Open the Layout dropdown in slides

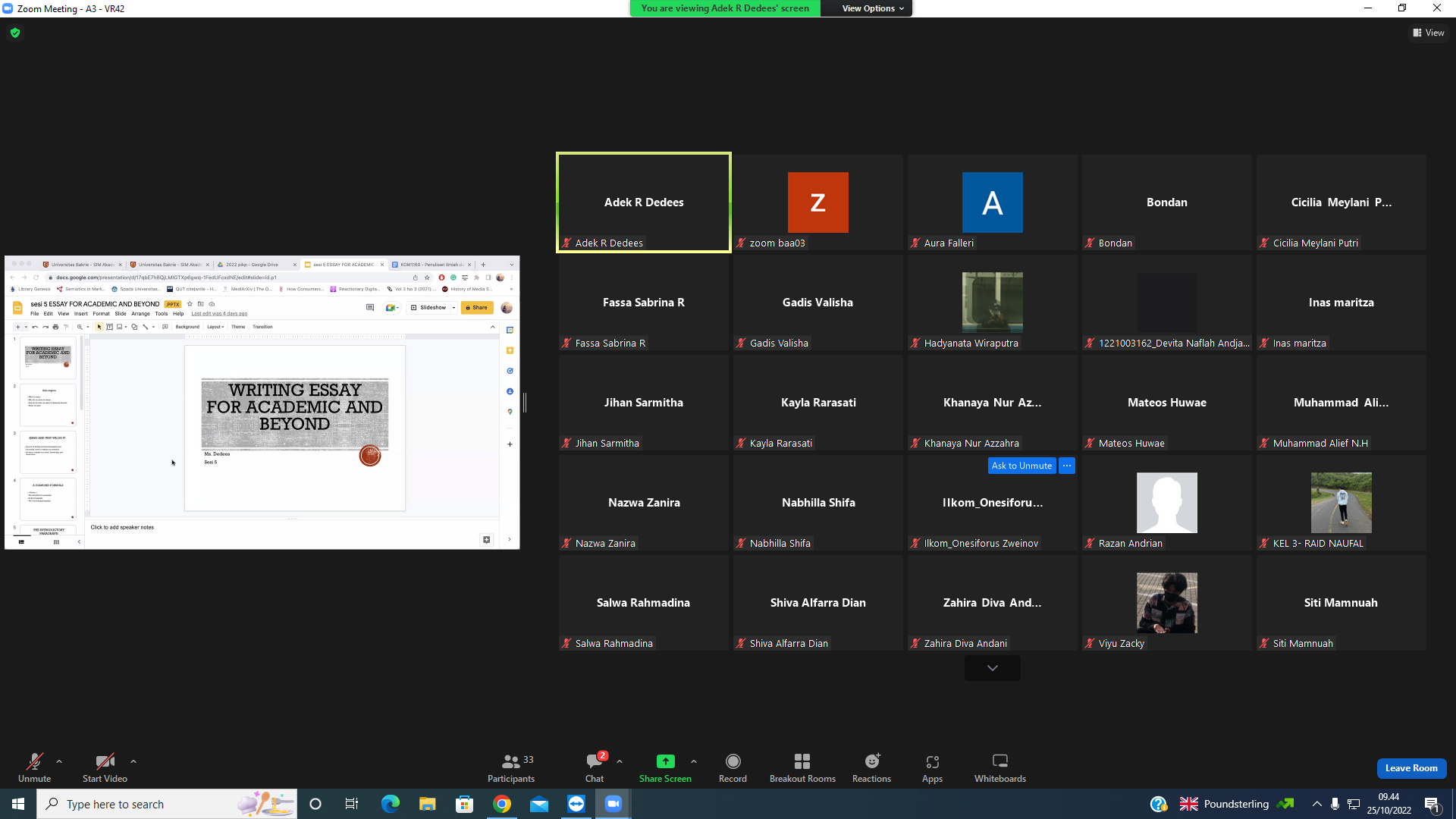pyautogui.click(x=215, y=327)
